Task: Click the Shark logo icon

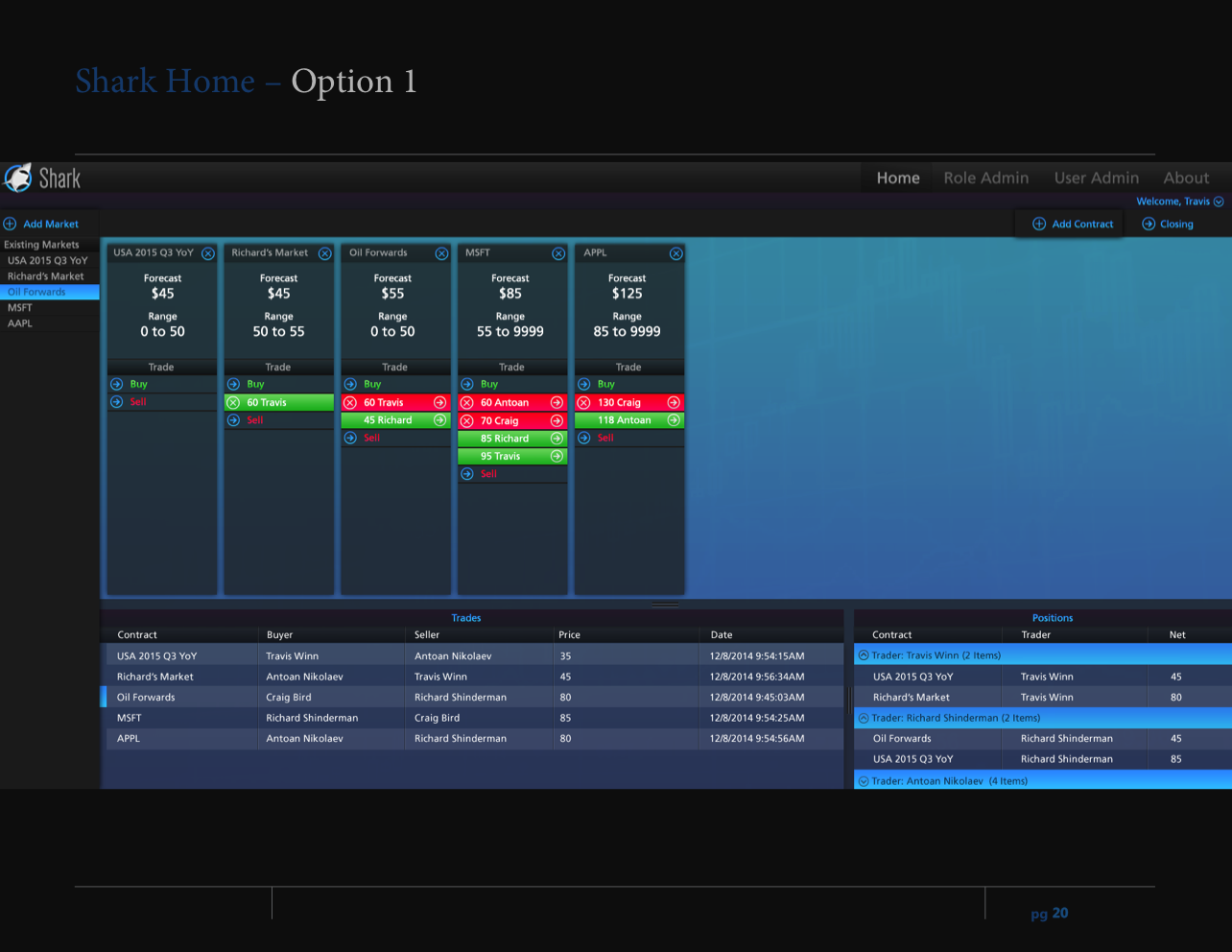Action: 18,178
